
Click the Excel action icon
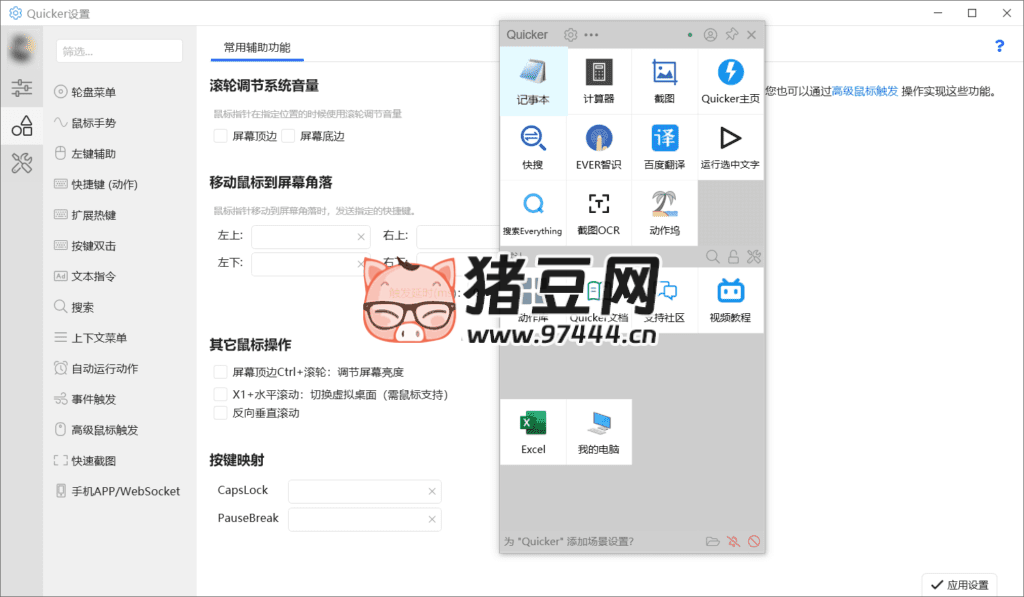(533, 431)
